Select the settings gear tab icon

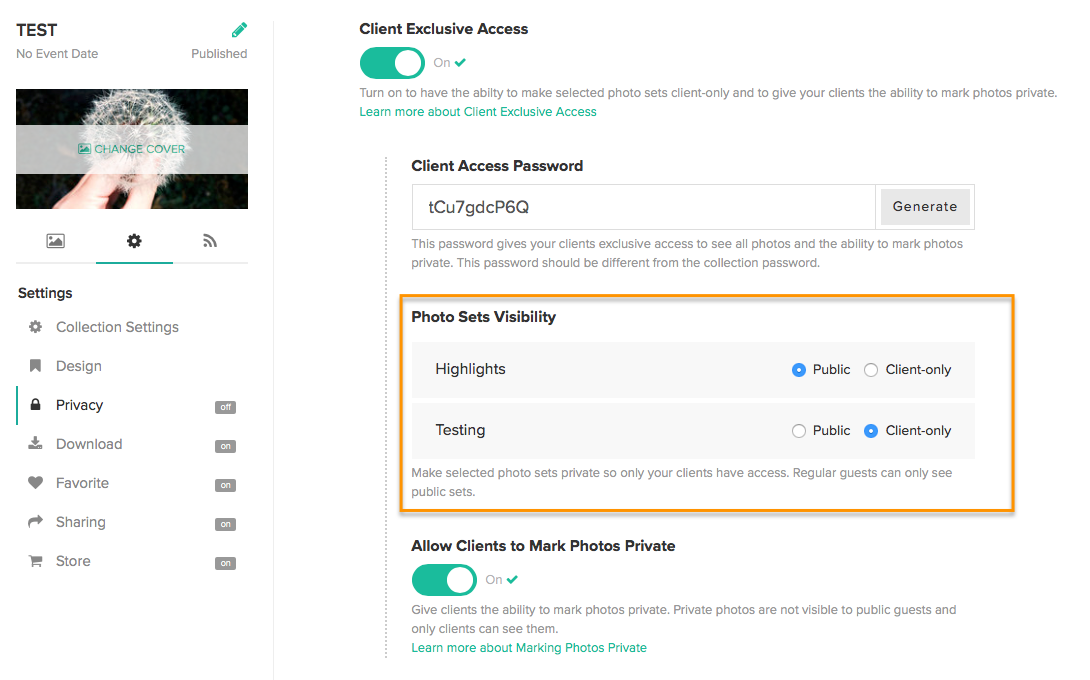[134, 241]
